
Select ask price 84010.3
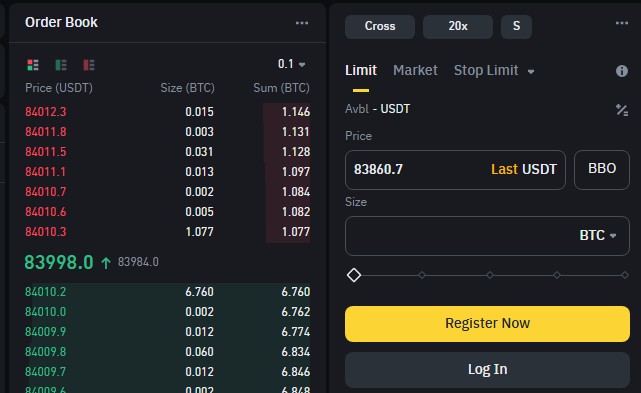click(x=45, y=232)
